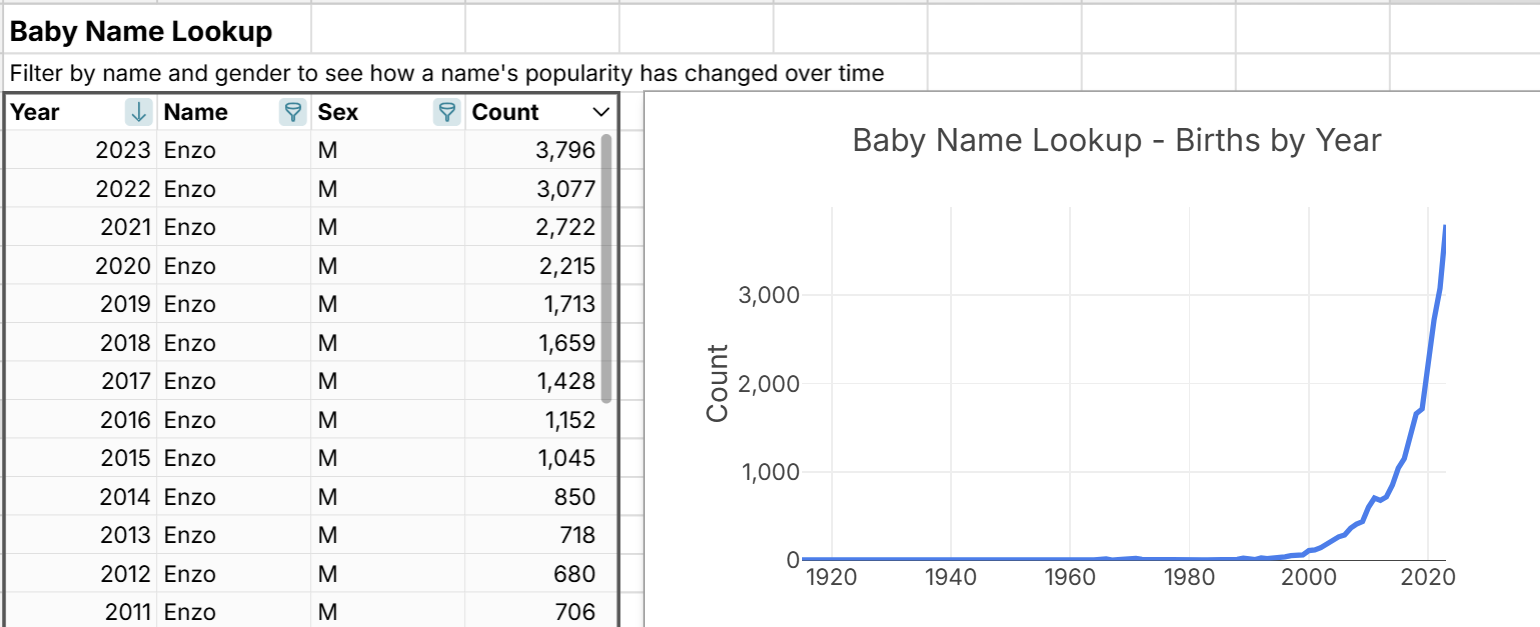Select the Baby Name Lookup title cell
The image size is (1540, 627).
point(141,32)
